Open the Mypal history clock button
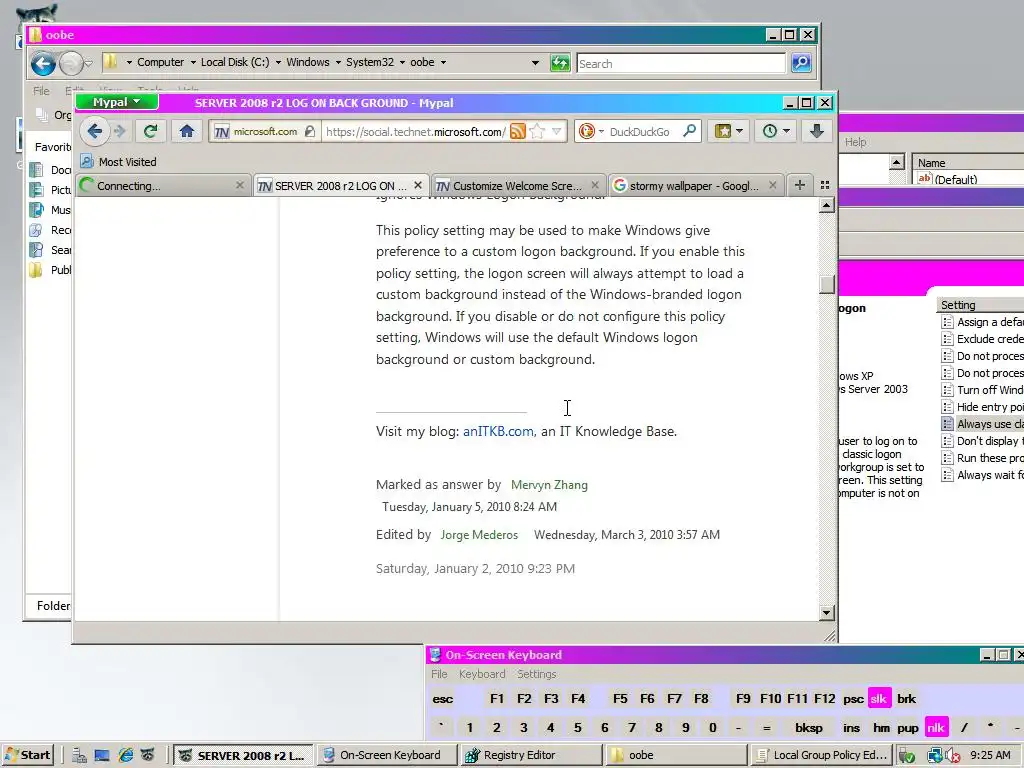1024x768 pixels. click(x=775, y=131)
